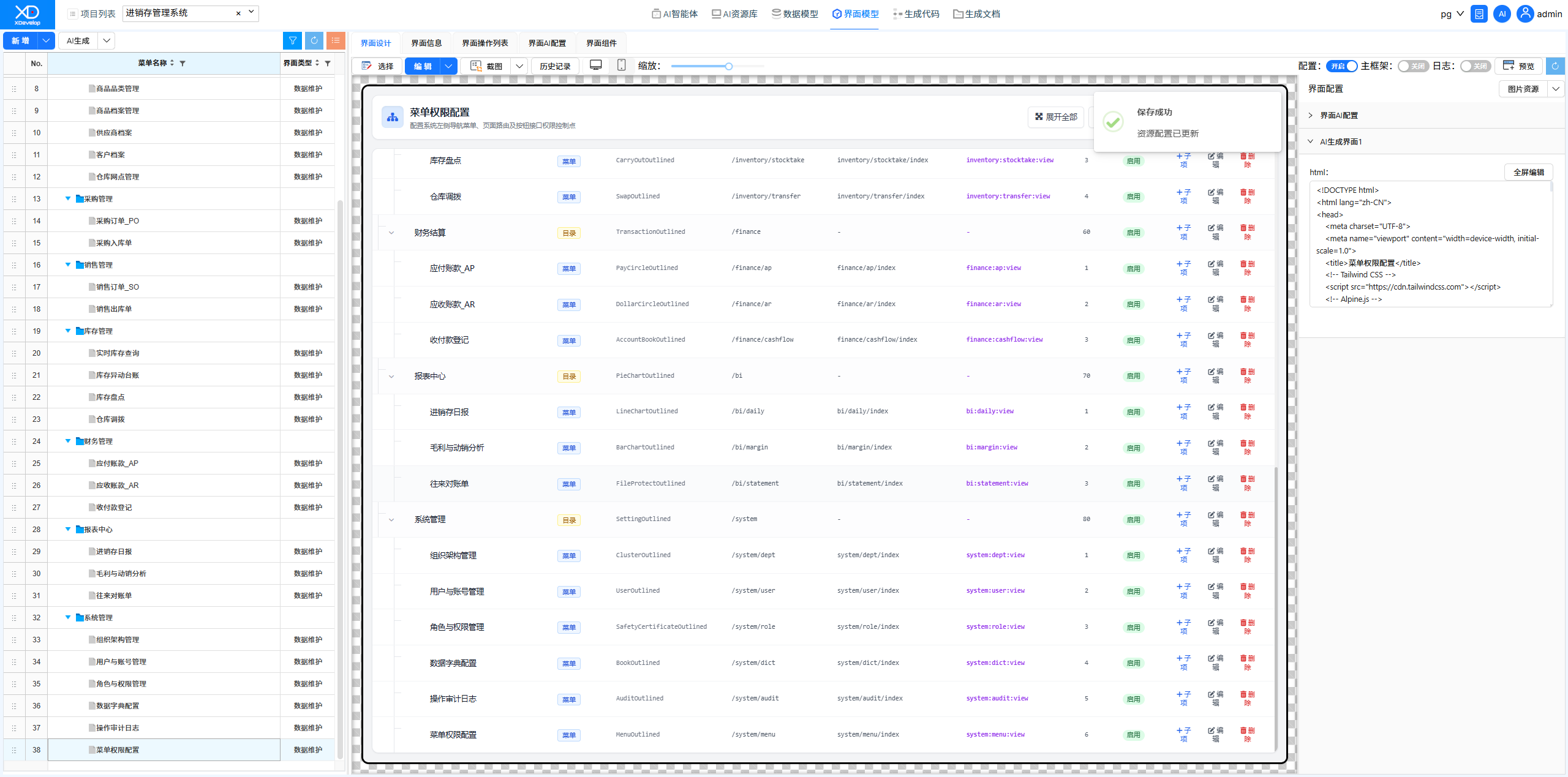Open the pg database dropdown
The height and width of the screenshot is (777, 1568).
pos(1452,13)
